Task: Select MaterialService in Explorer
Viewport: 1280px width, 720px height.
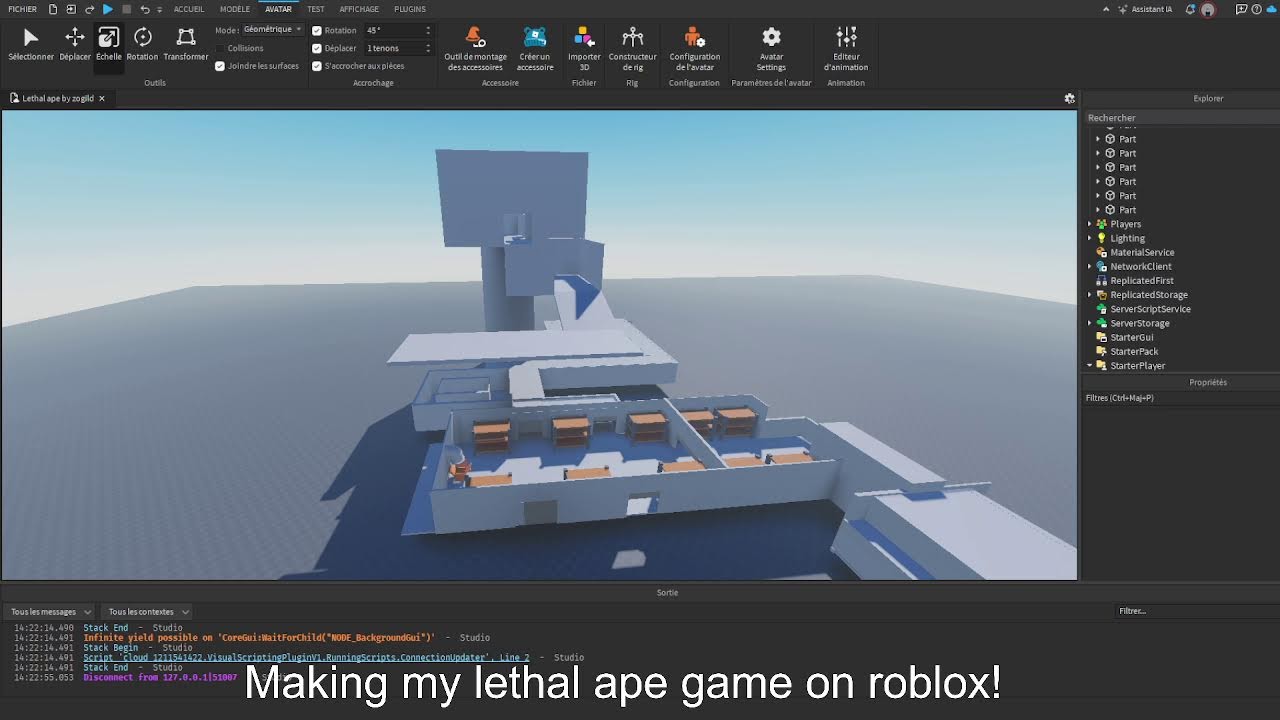Action: (x=1142, y=252)
